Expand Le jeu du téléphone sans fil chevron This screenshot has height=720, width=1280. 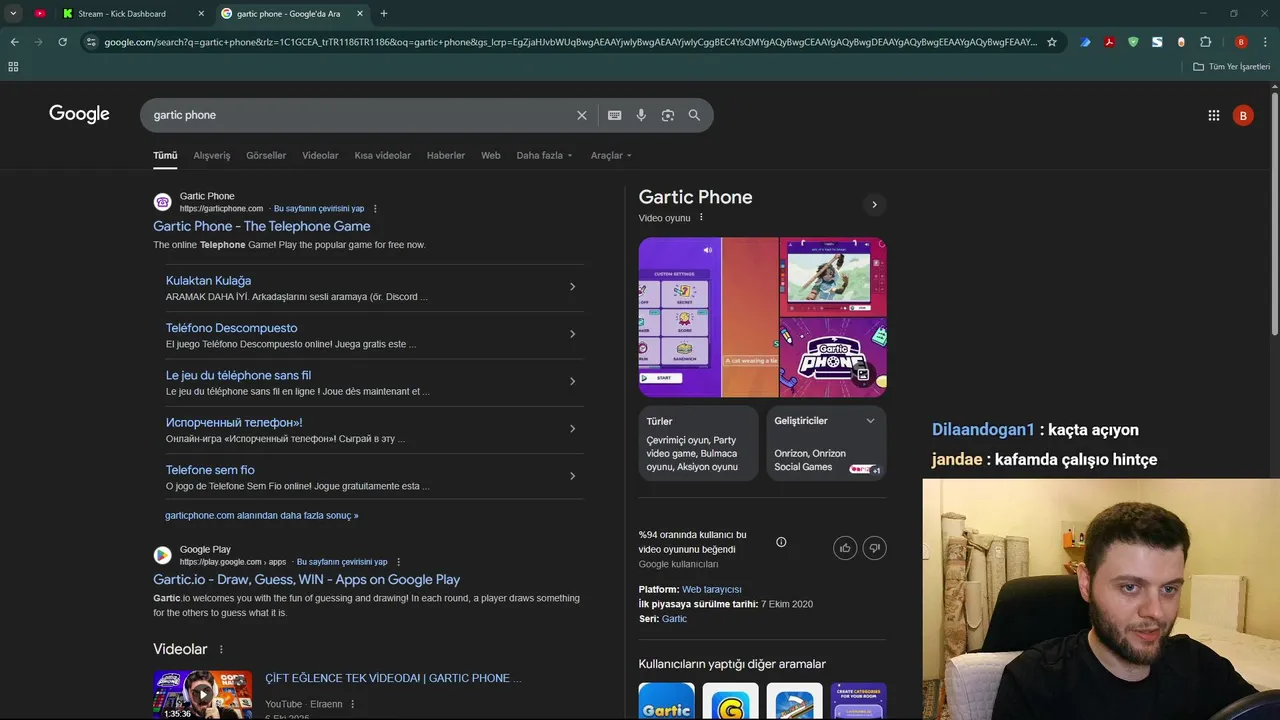[572, 381]
